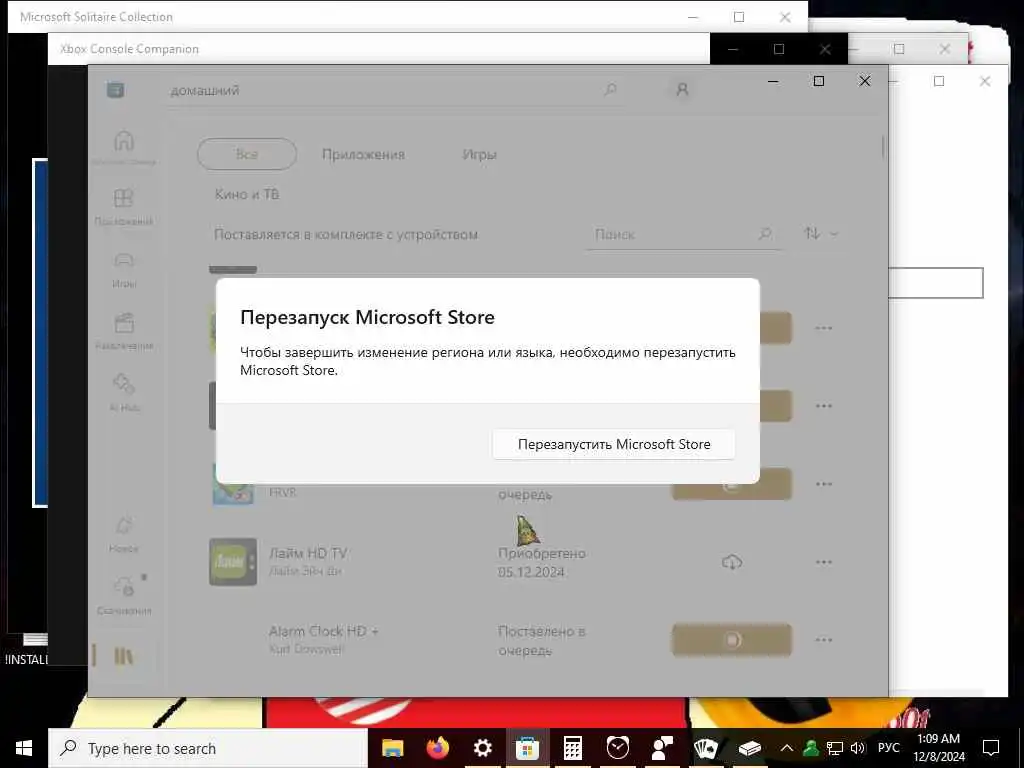This screenshot has width=1024, height=768.
Task: Open more options for second library item
Action: [824, 406]
